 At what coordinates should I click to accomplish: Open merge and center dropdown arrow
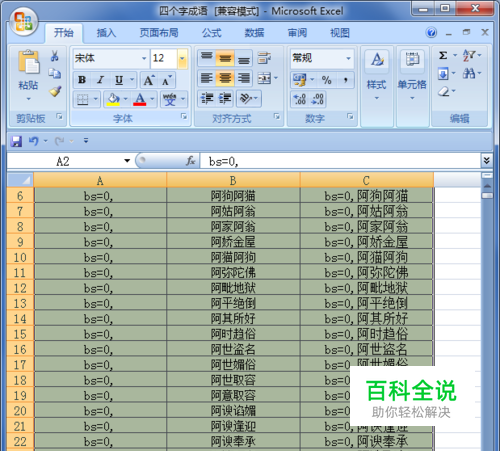click(x=276, y=78)
